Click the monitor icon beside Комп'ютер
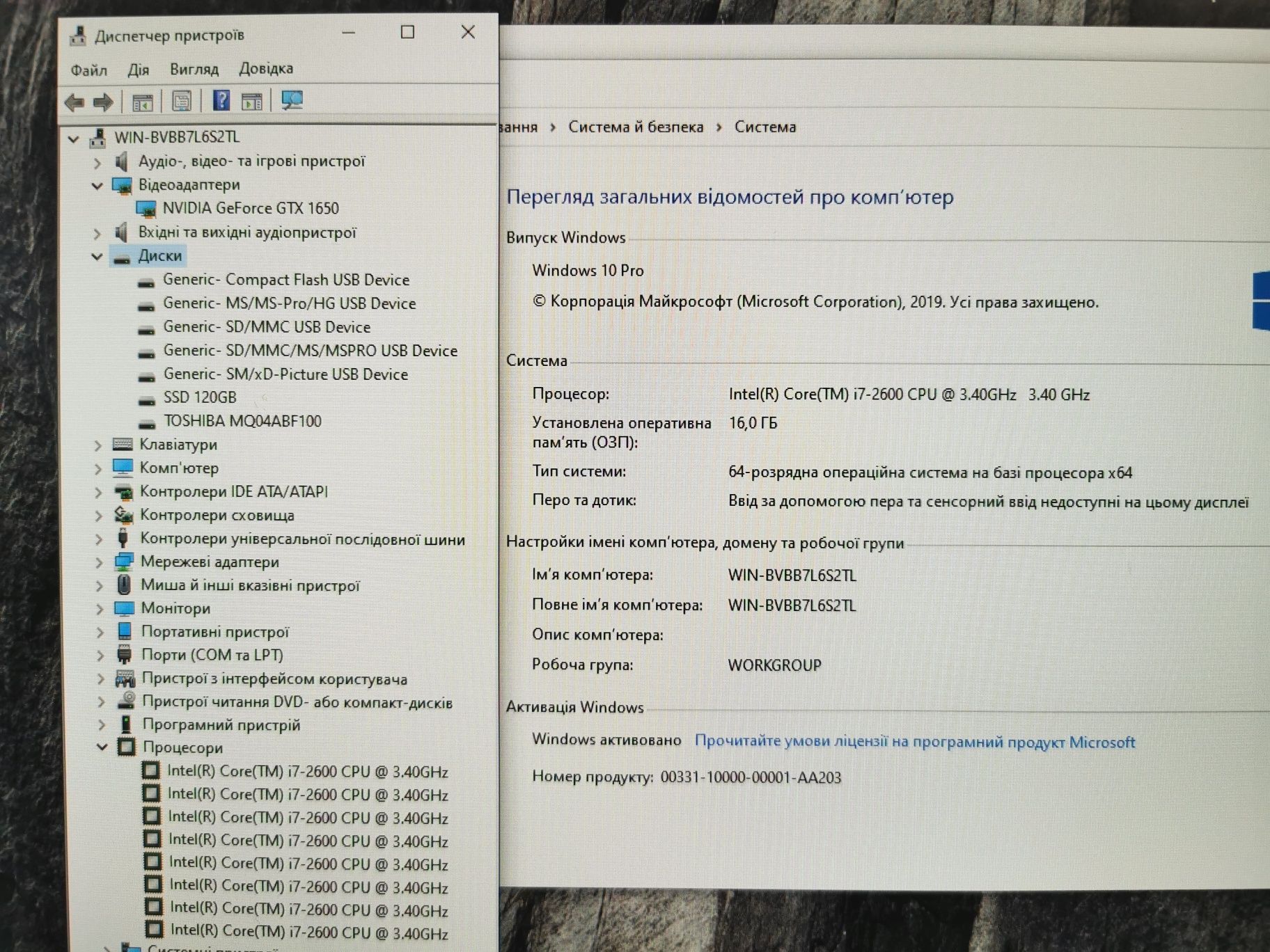This screenshot has height=952, width=1270. pos(123,467)
